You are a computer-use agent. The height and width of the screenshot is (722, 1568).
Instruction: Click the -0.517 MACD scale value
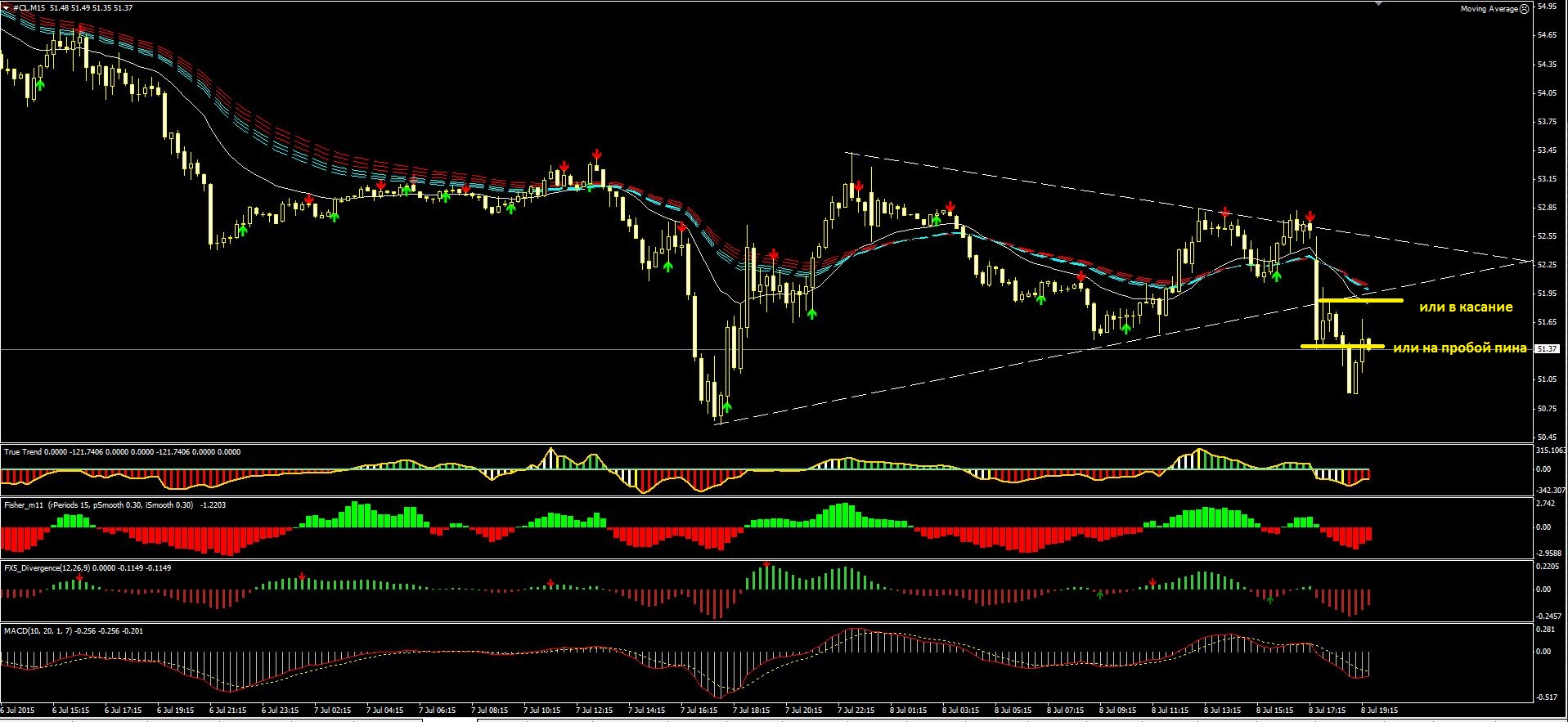coord(1546,697)
